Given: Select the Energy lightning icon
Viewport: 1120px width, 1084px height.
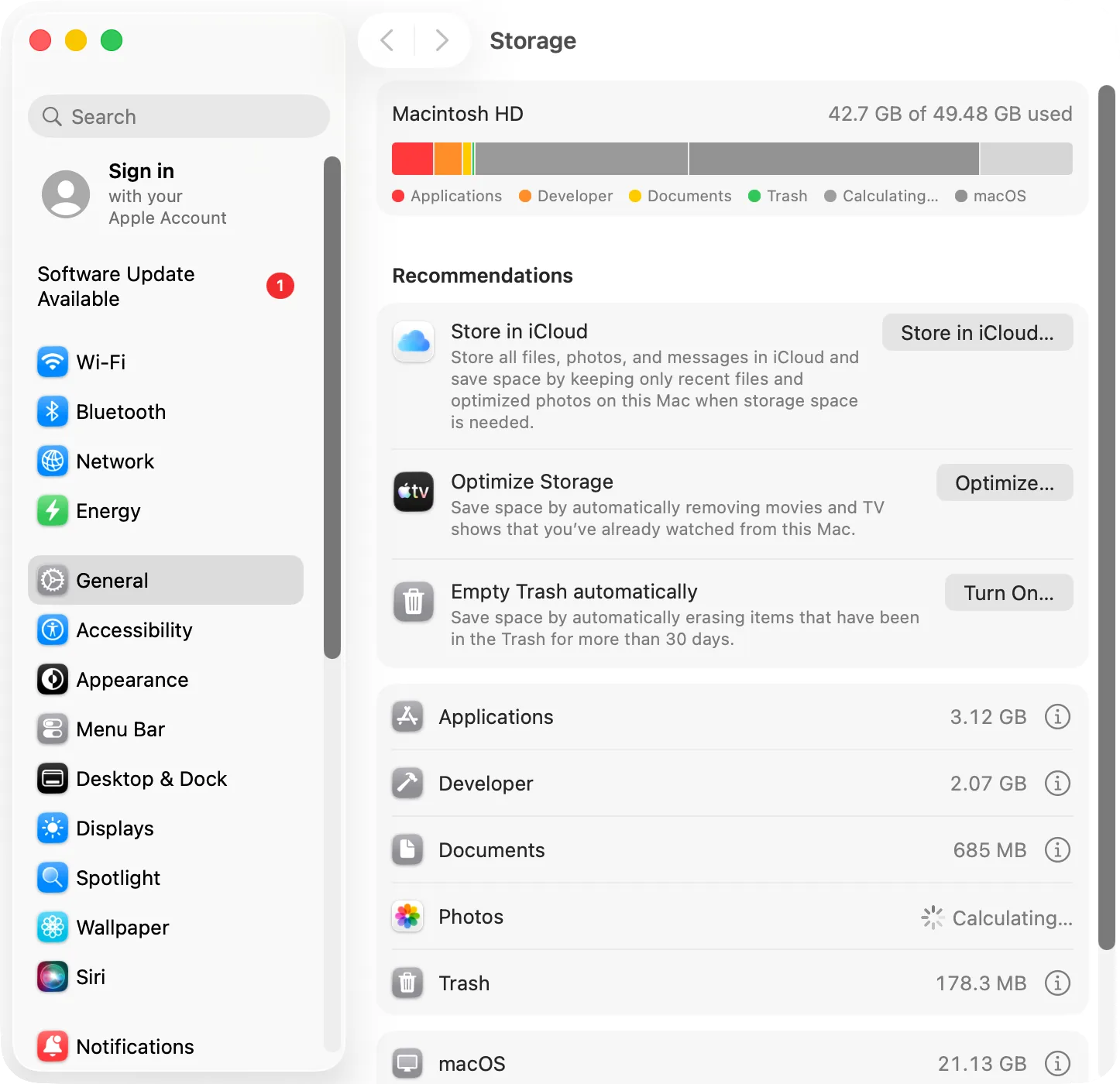Looking at the screenshot, I should [53, 510].
